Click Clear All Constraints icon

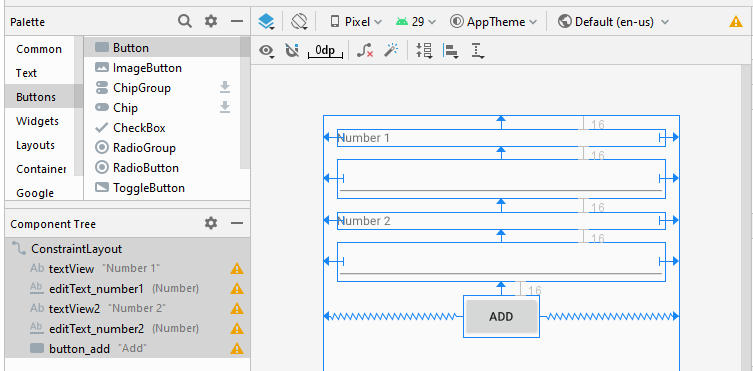coord(365,50)
